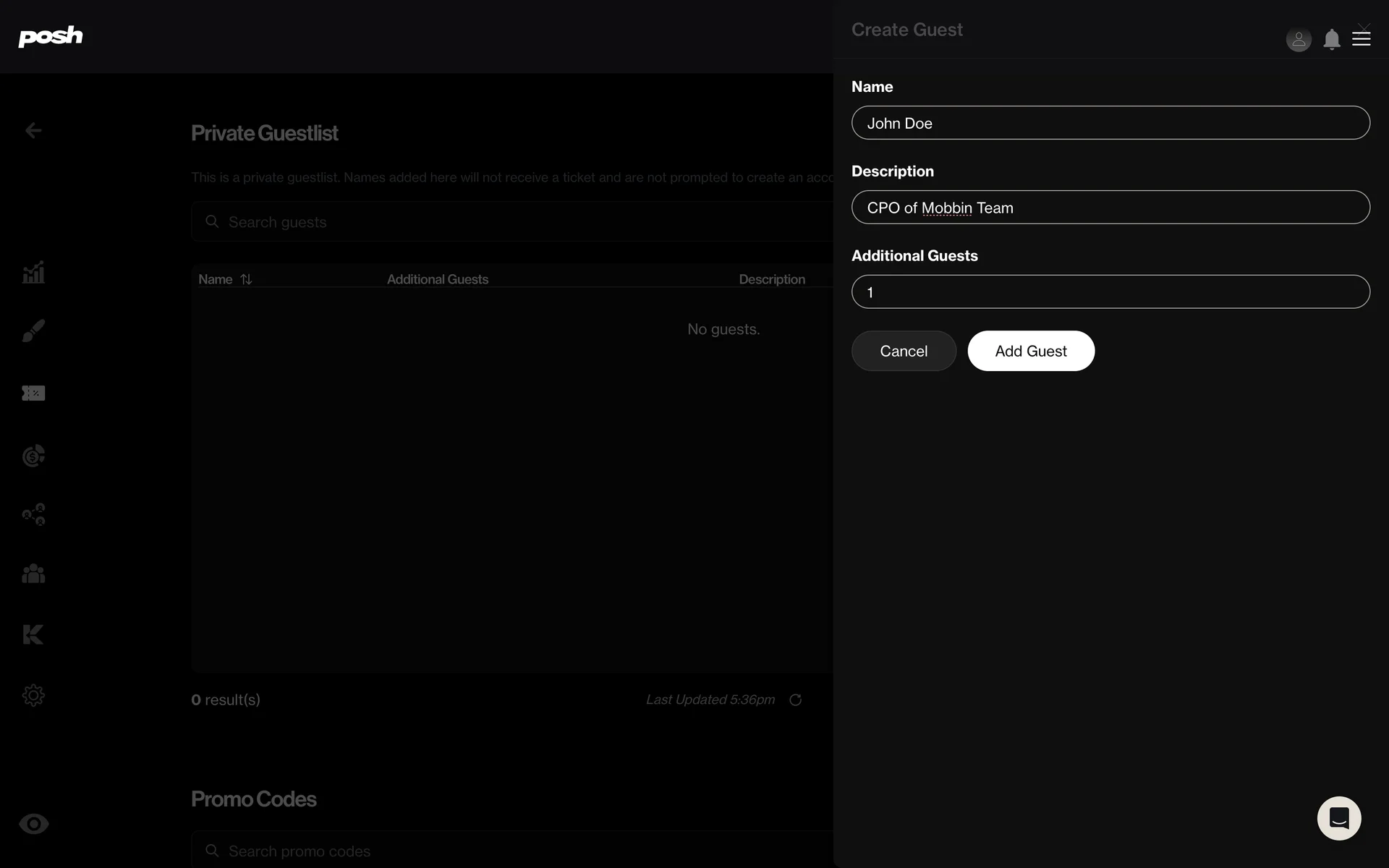Image resolution: width=1389 pixels, height=868 pixels.
Task: Open the paintbrush design sidebar icon
Action: pyautogui.click(x=33, y=331)
